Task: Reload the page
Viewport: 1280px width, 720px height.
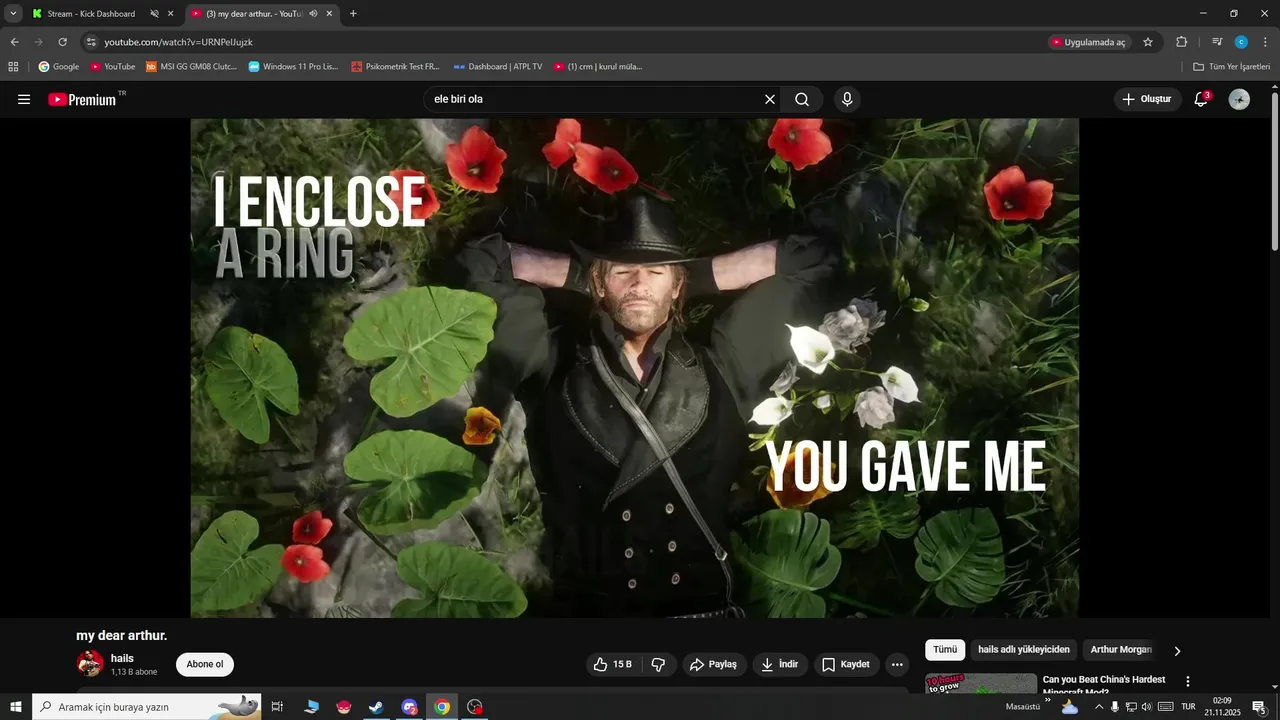Action: tap(62, 42)
